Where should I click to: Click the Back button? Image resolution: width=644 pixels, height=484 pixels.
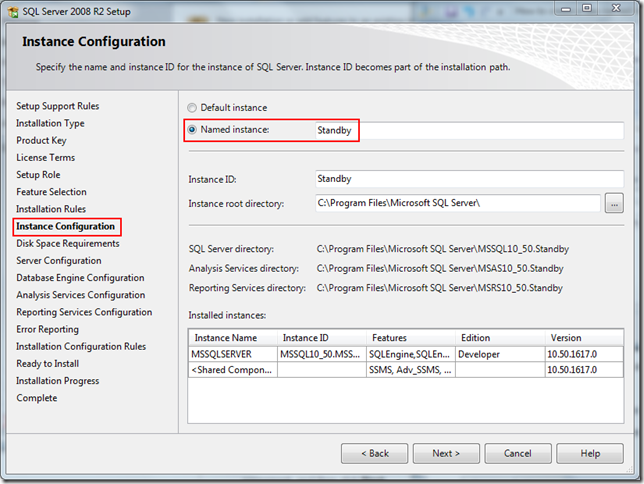click(x=375, y=454)
